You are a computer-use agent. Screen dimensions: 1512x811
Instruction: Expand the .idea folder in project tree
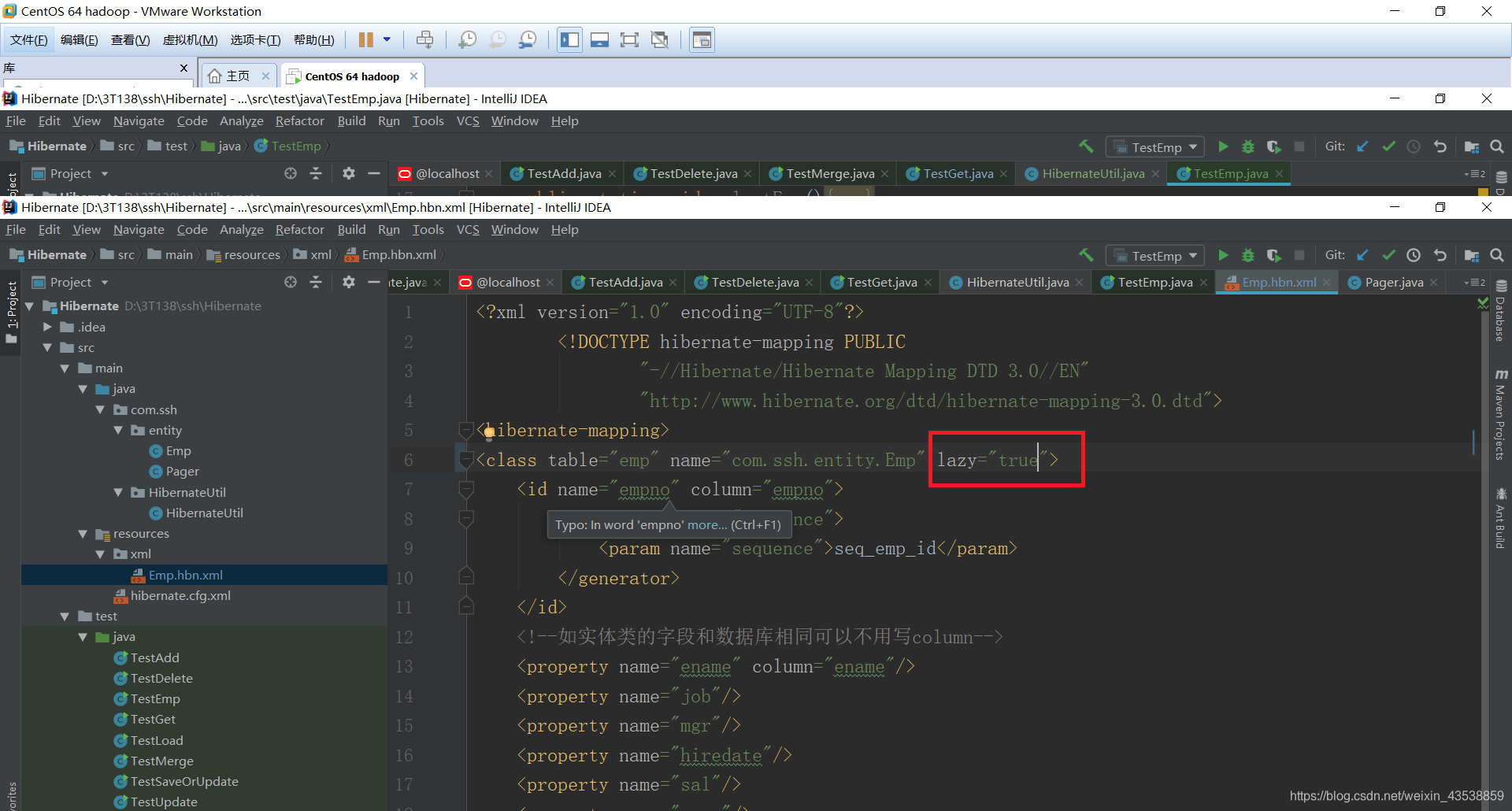coord(47,327)
